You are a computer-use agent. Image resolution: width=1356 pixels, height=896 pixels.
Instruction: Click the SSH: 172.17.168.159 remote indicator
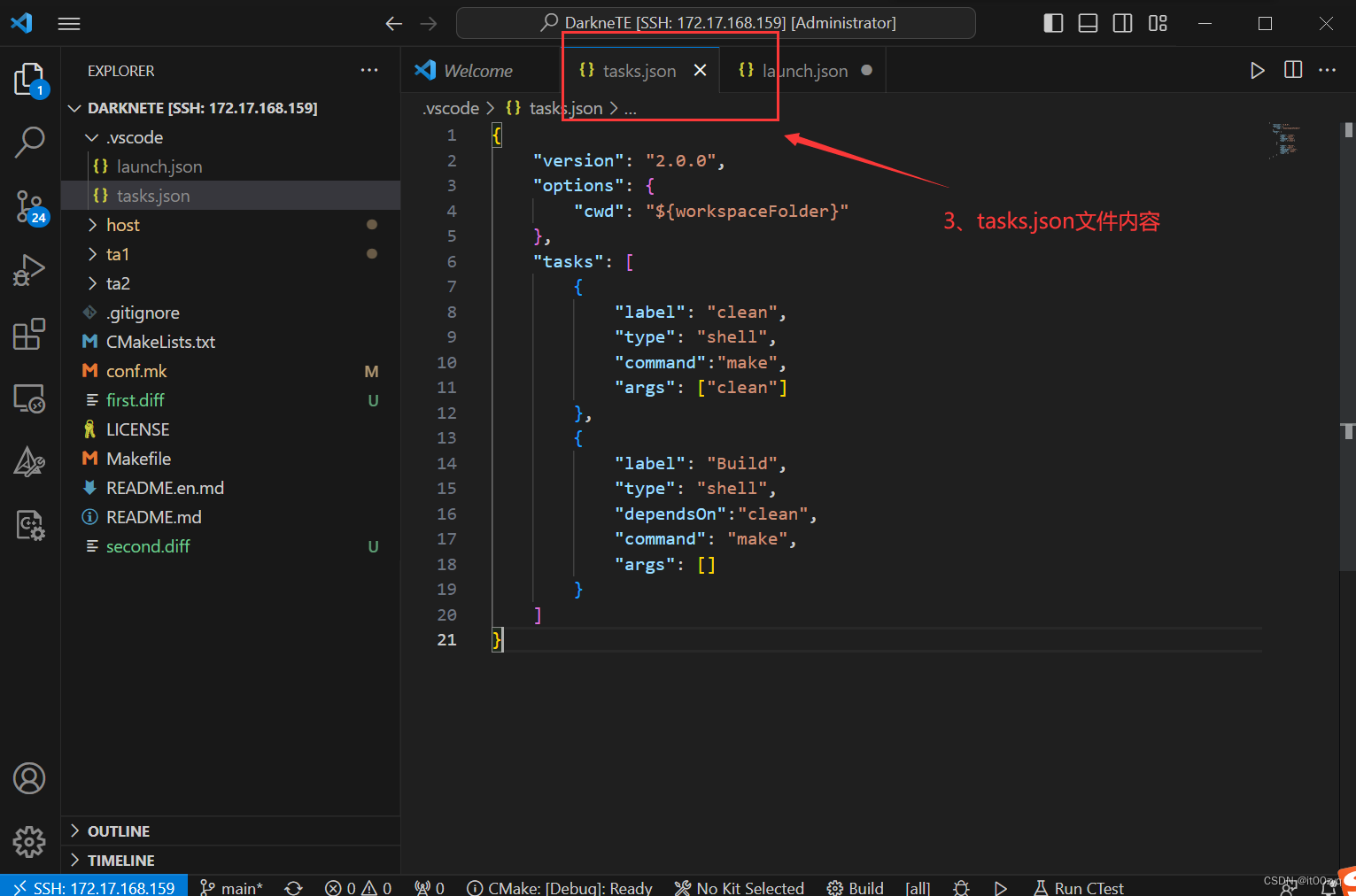point(94,887)
